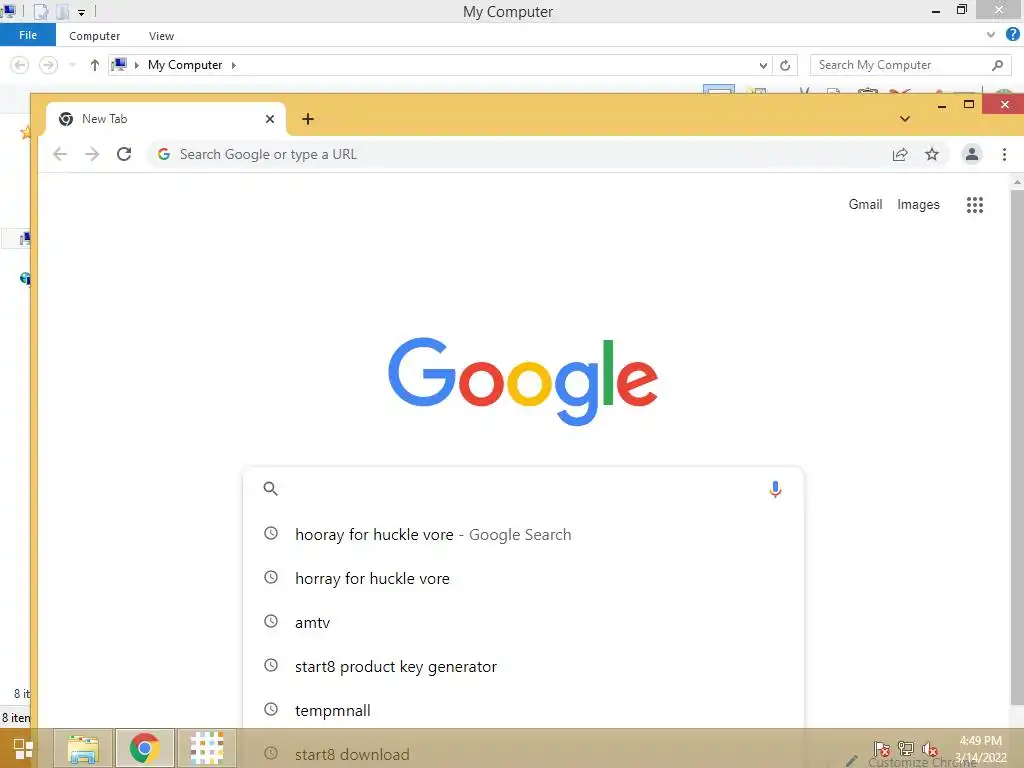Open My Computer help icon

click(x=1013, y=35)
